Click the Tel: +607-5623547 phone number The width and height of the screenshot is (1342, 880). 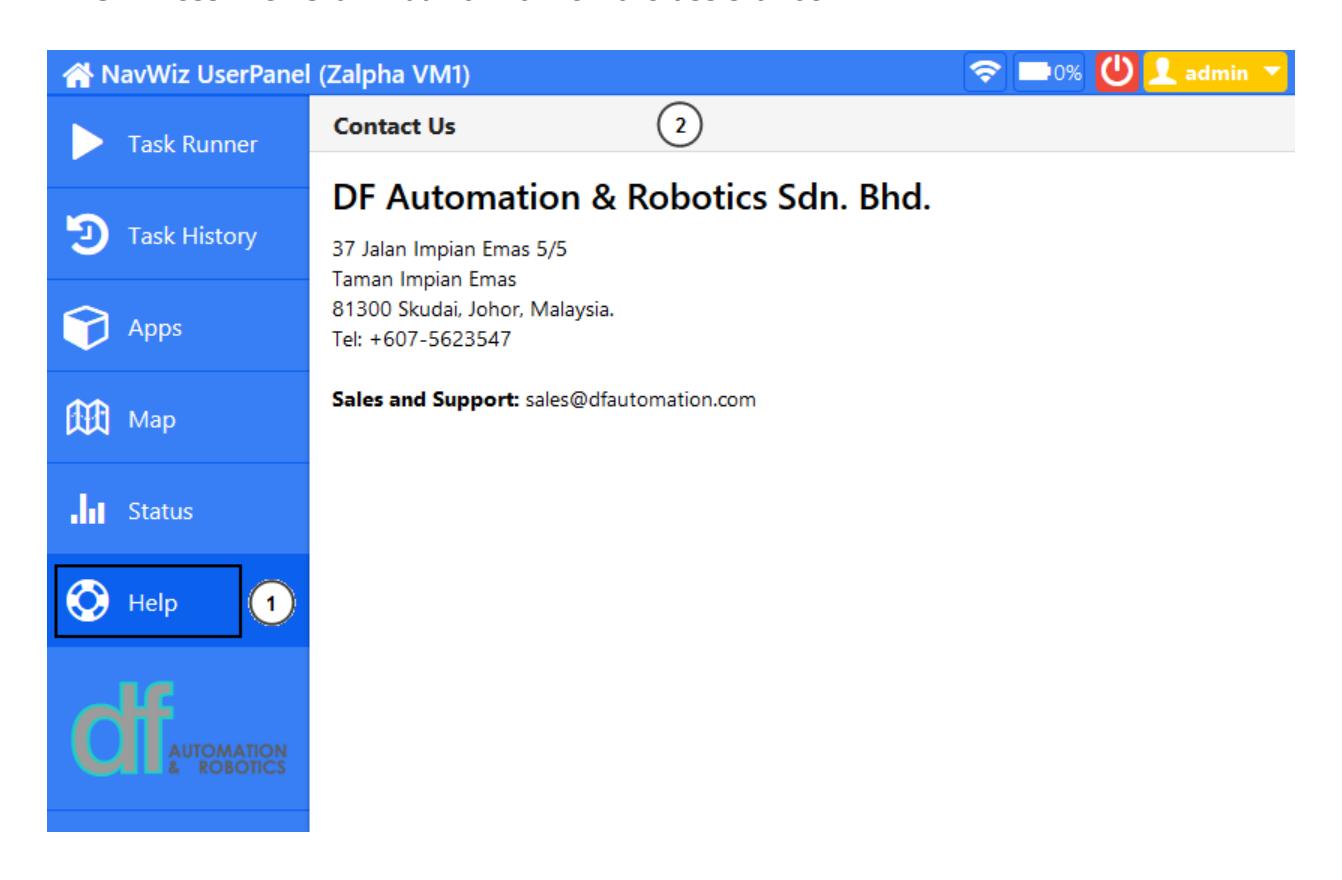pos(421,339)
